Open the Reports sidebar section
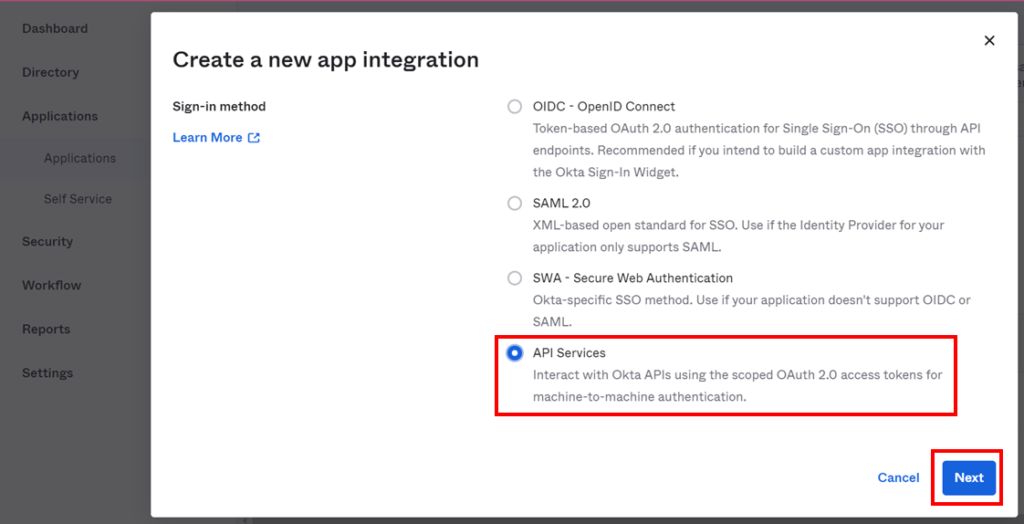1024x524 pixels. (46, 330)
